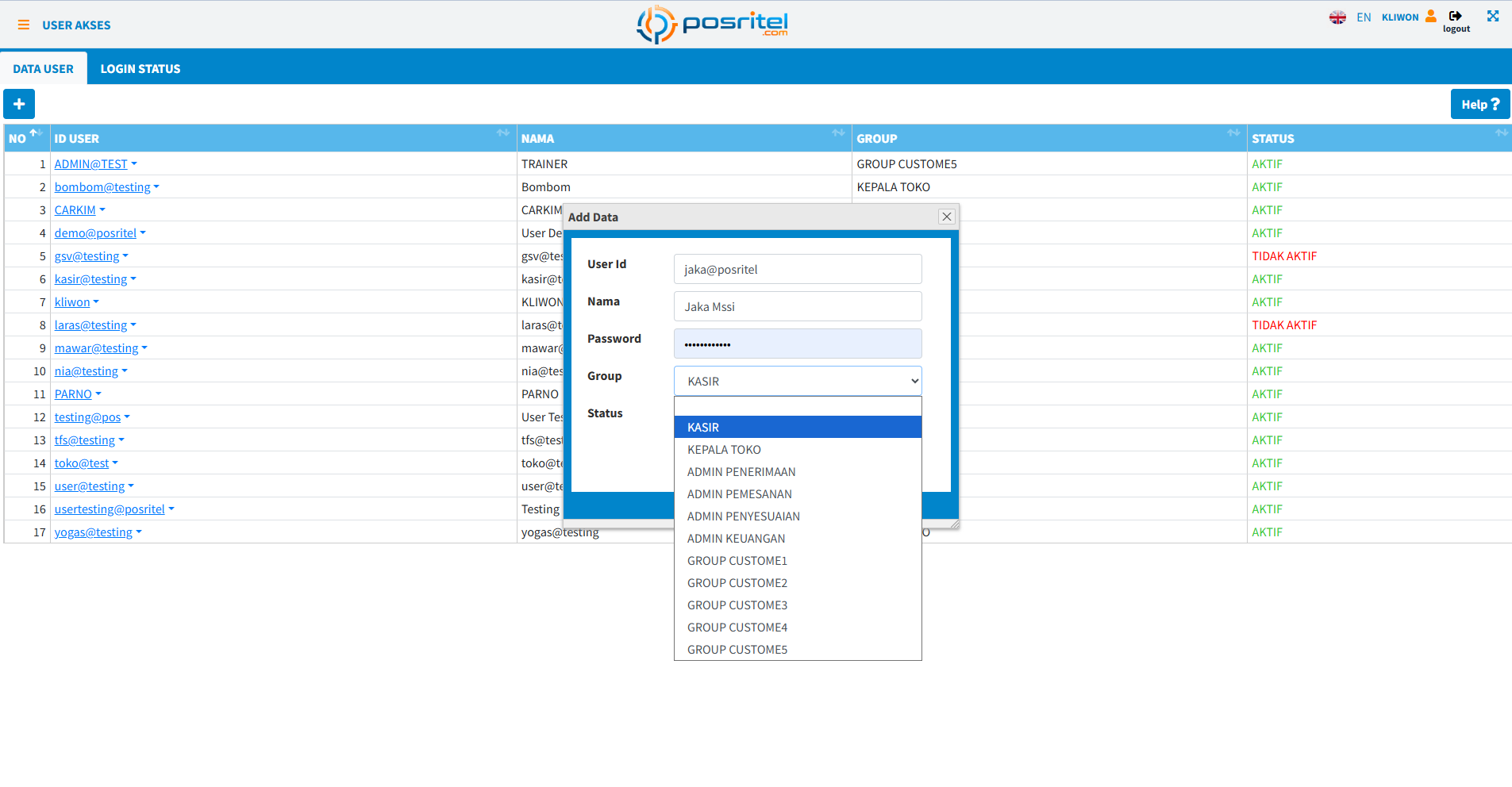Click EN language label
This screenshot has width=1512, height=787.
pyautogui.click(x=1364, y=17)
